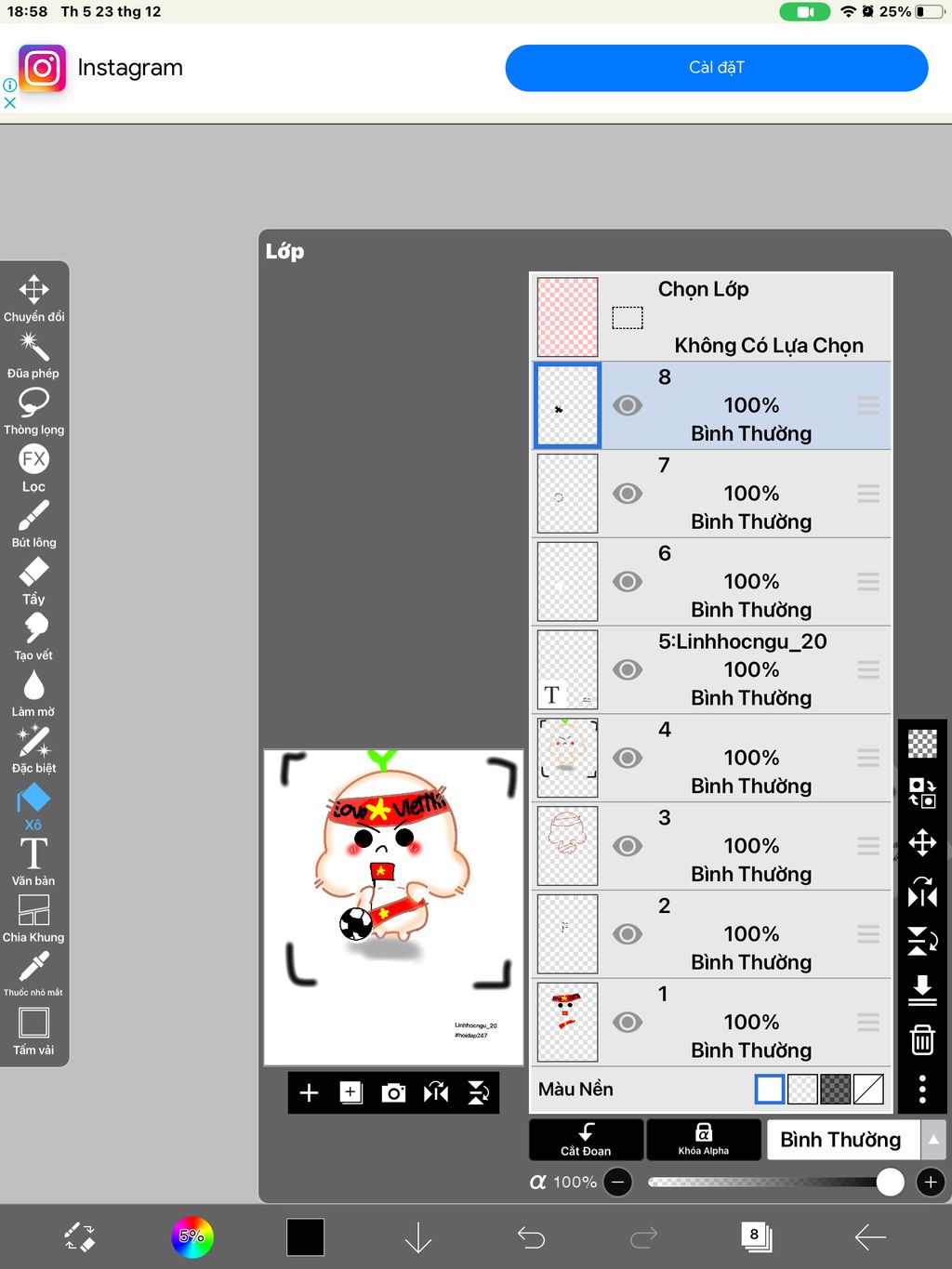Click brush-eraser switch icon in bottom bar
Screen dimensions: 952x1269
coord(79,1237)
